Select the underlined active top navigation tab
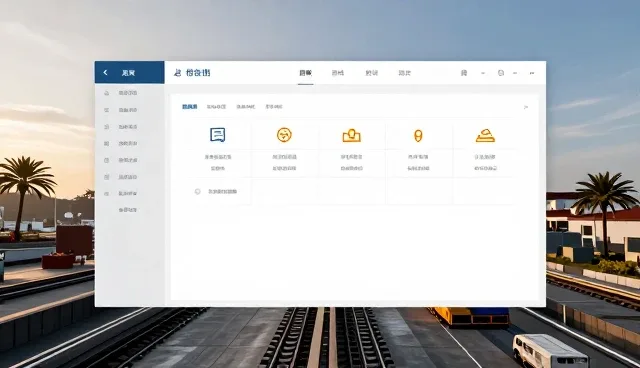Viewport: 640px width, 368px height. (x=305, y=73)
